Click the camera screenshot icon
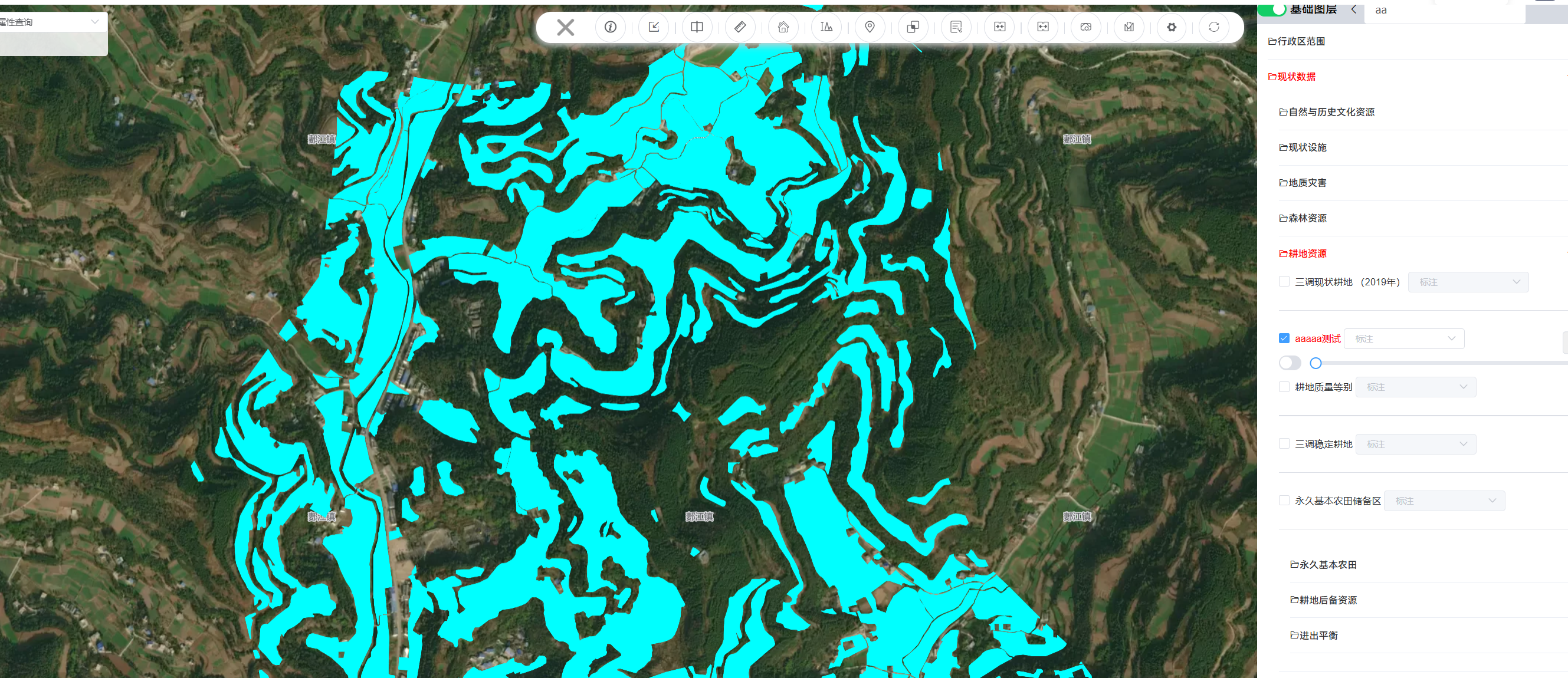This screenshot has height=678, width=1568. (1085, 27)
